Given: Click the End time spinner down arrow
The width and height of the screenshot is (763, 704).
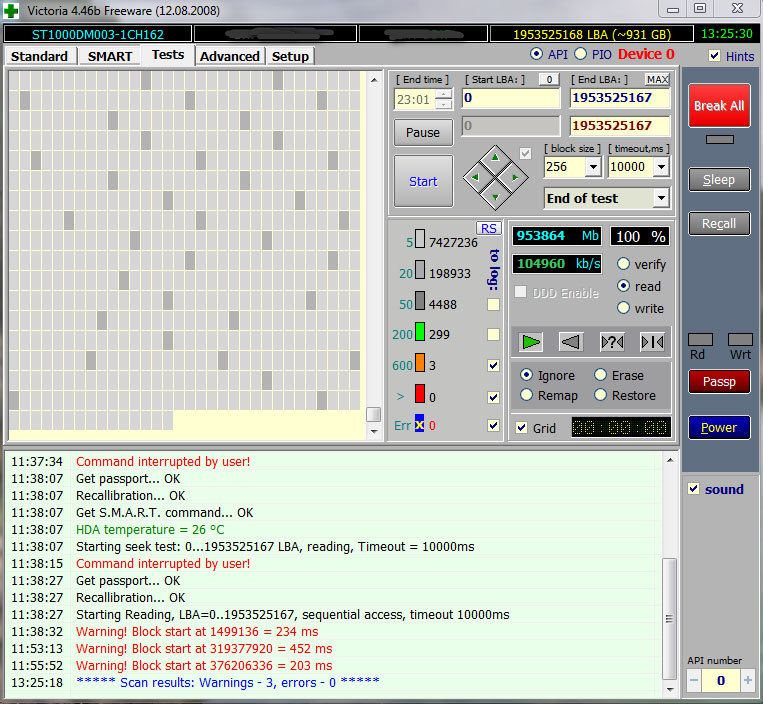Looking at the screenshot, I should (x=443, y=105).
